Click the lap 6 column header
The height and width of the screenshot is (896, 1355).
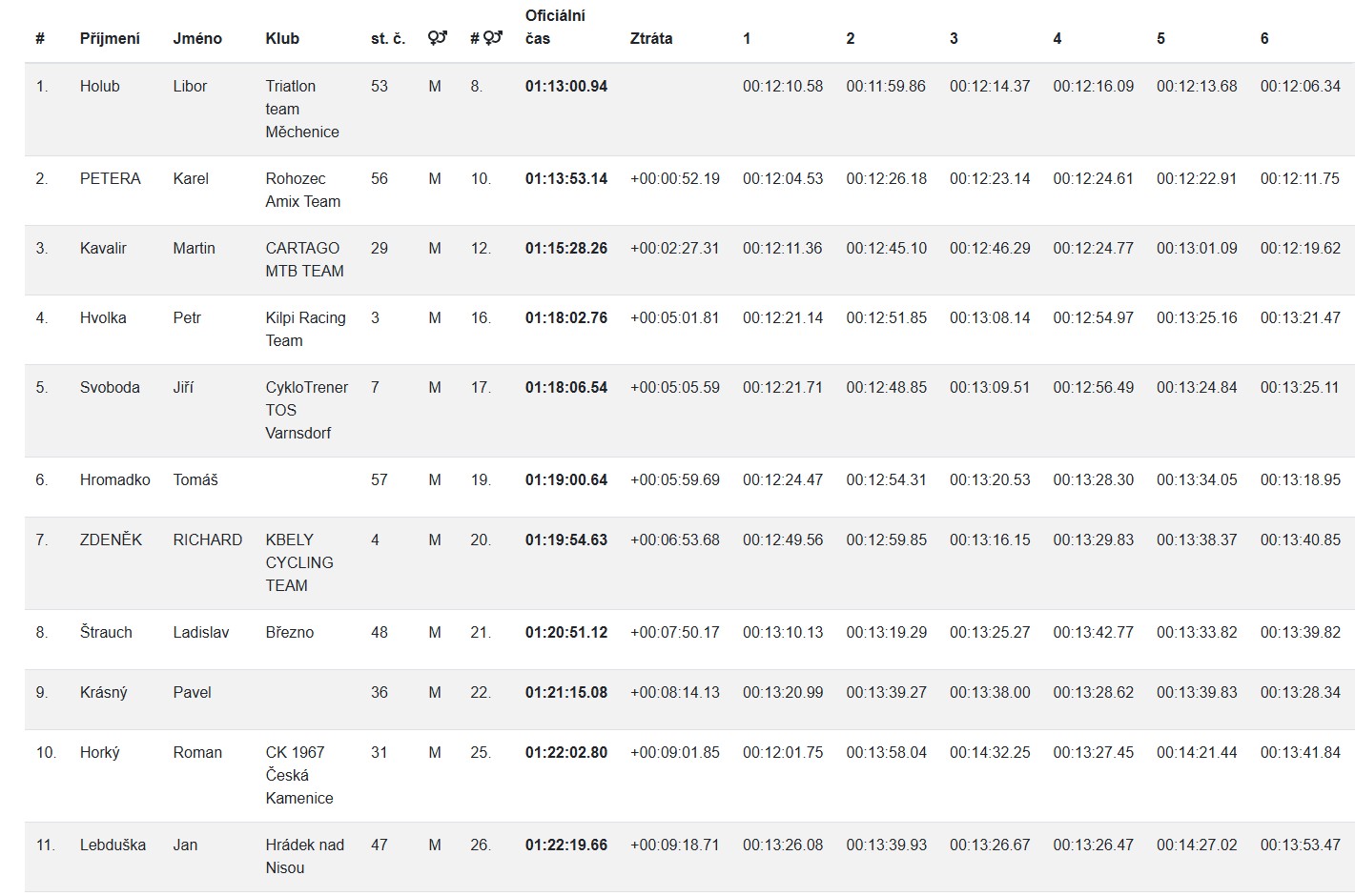coord(1264,38)
